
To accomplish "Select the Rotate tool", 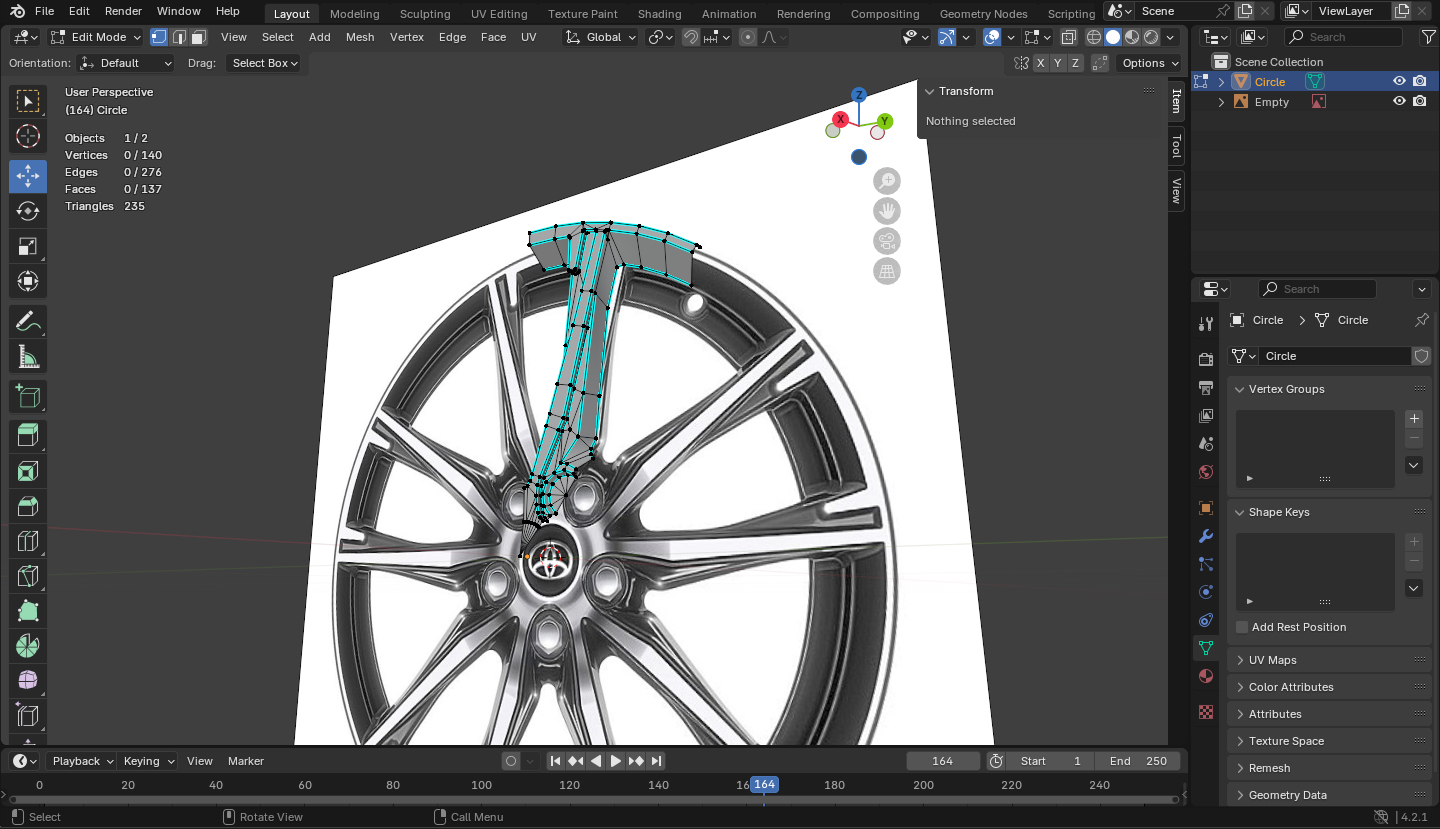I will (28, 211).
